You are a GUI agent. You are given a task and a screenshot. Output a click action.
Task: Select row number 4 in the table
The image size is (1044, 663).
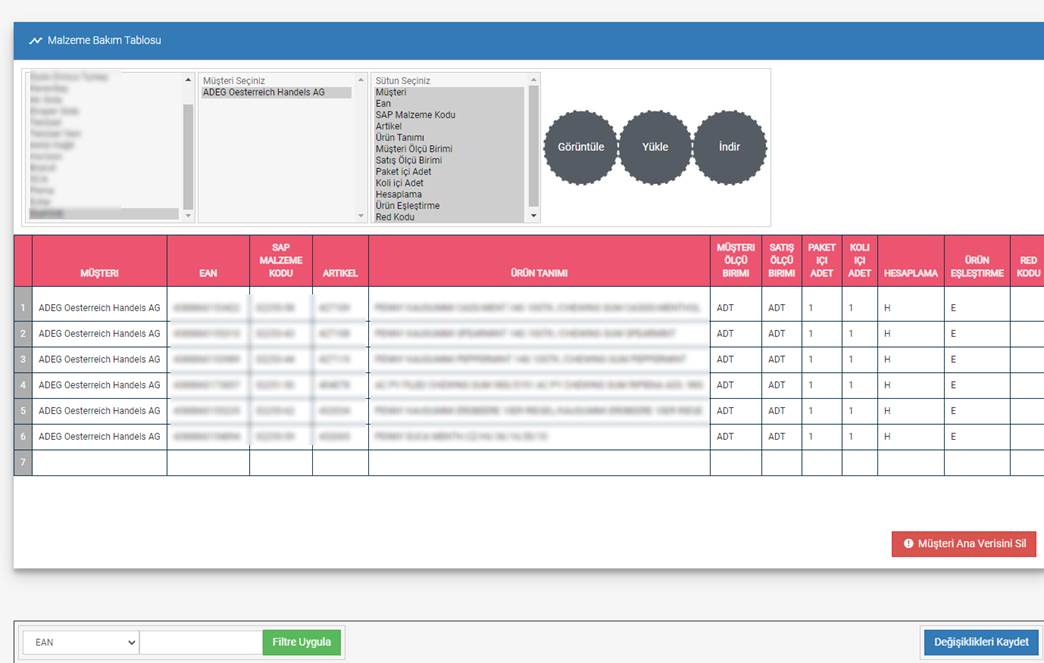[x=23, y=385]
